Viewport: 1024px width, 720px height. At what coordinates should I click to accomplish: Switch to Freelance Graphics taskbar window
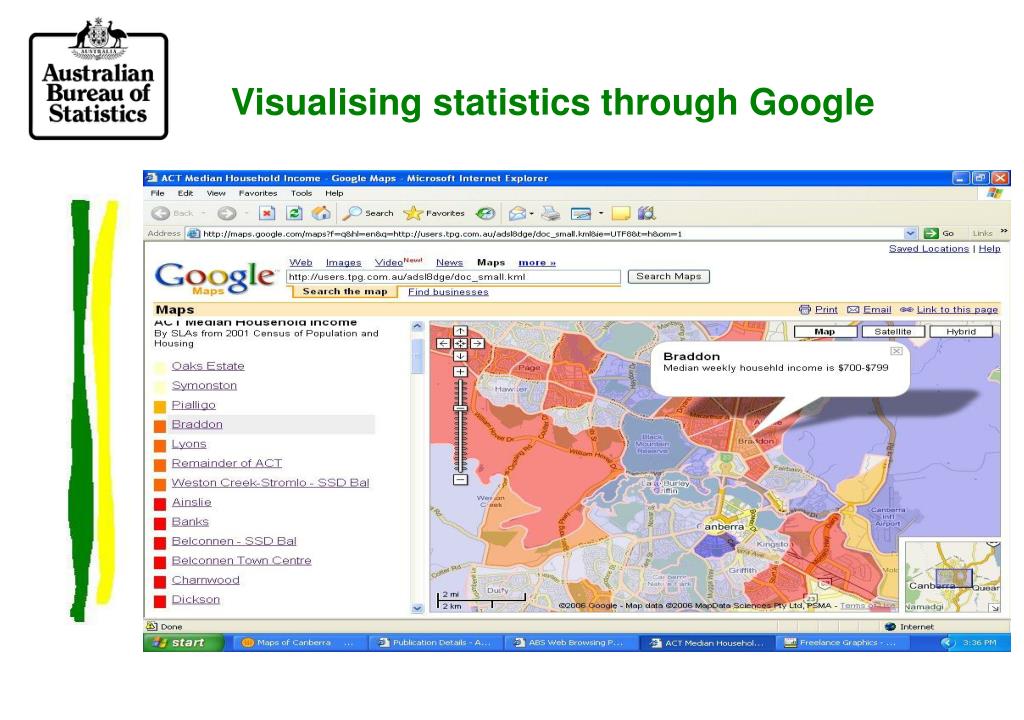coord(842,643)
